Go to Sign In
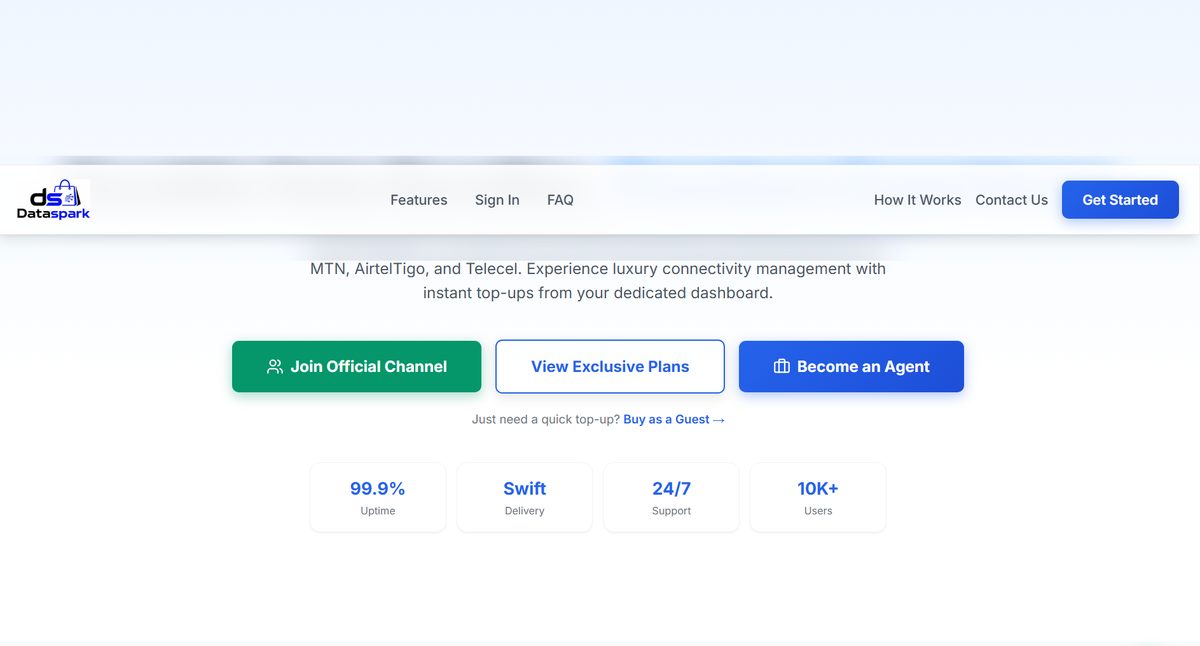This screenshot has width=1200, height=646. (x=497, y=200)
